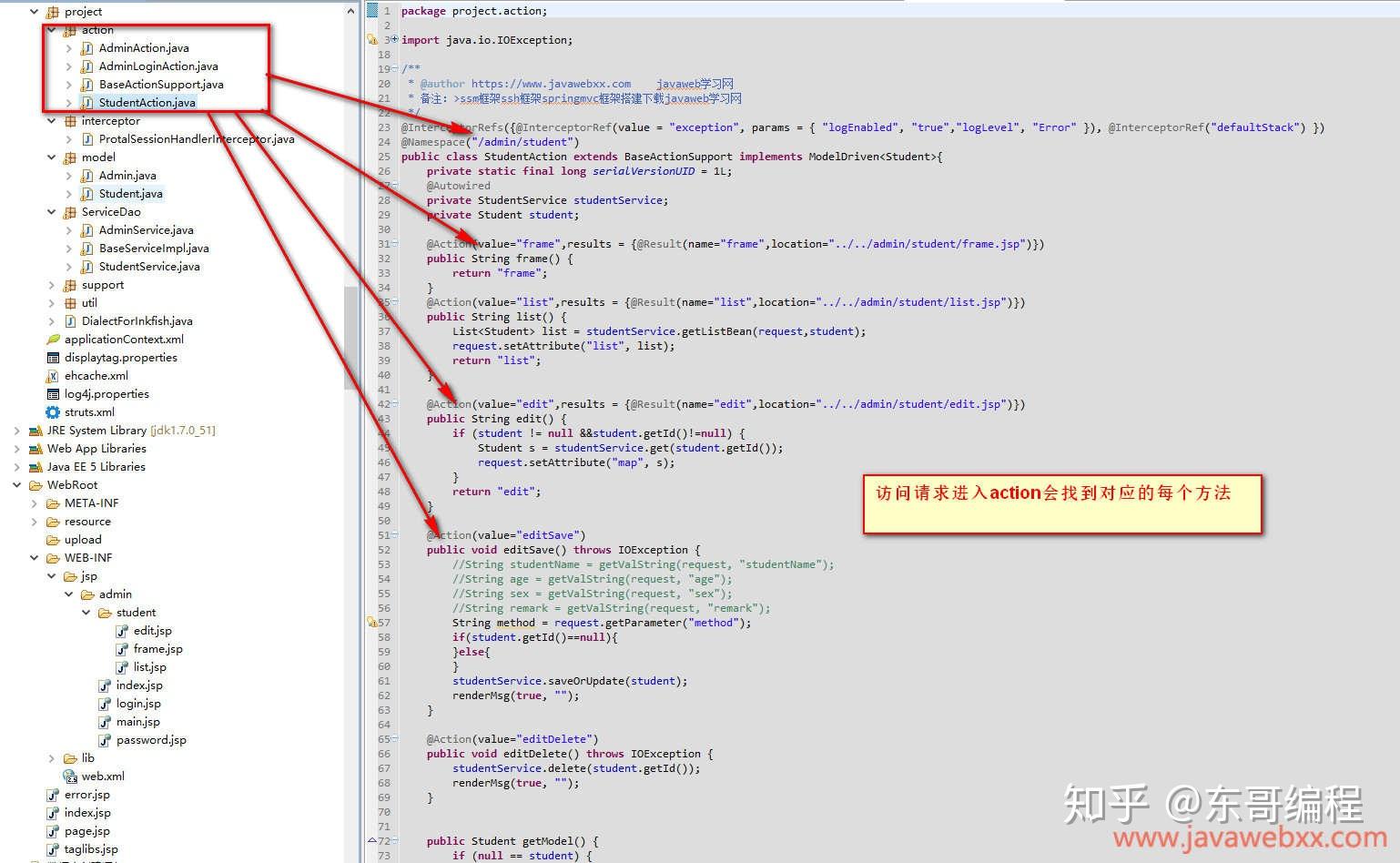This screenshot has width=1400, height=863.
Task: Click the taglibs.jsp file icon
Action: pos(53,849)
